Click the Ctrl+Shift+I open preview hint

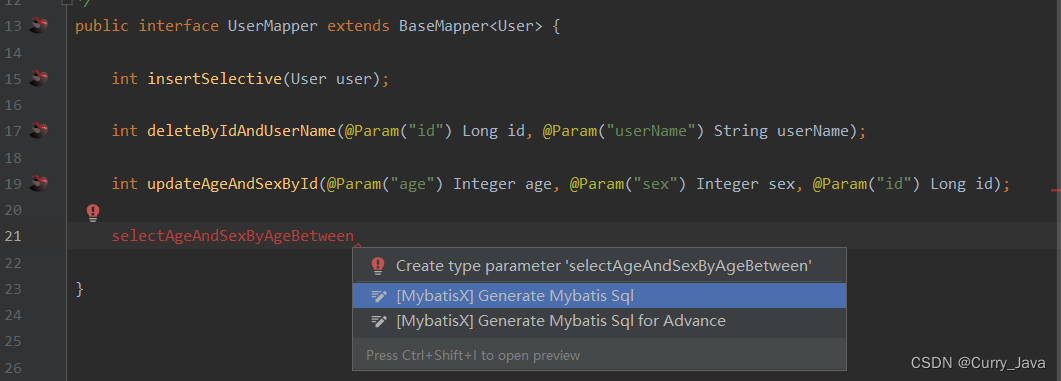tap(473, 355)
